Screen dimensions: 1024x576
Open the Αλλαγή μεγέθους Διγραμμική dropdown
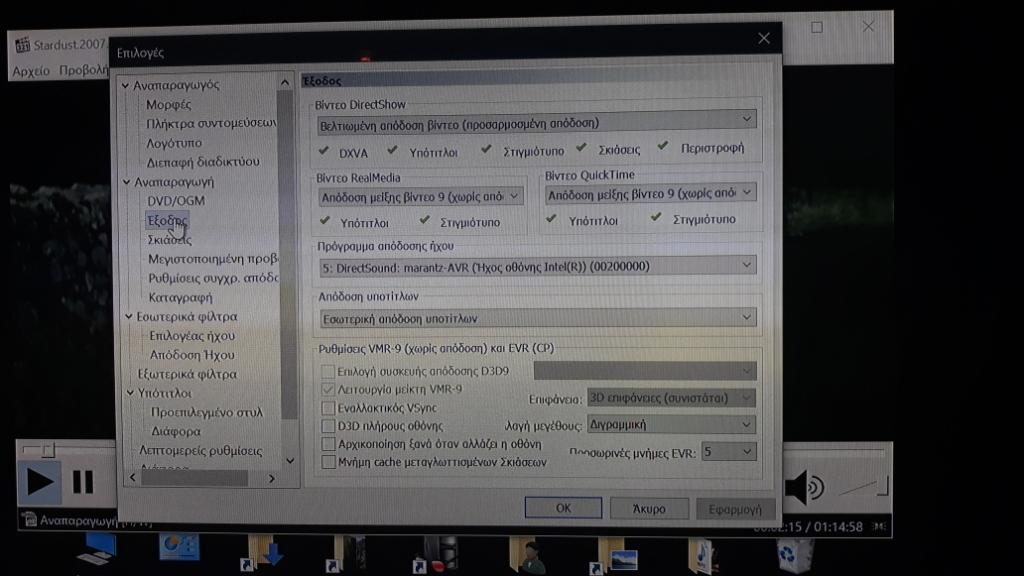(x=671, y=424)
